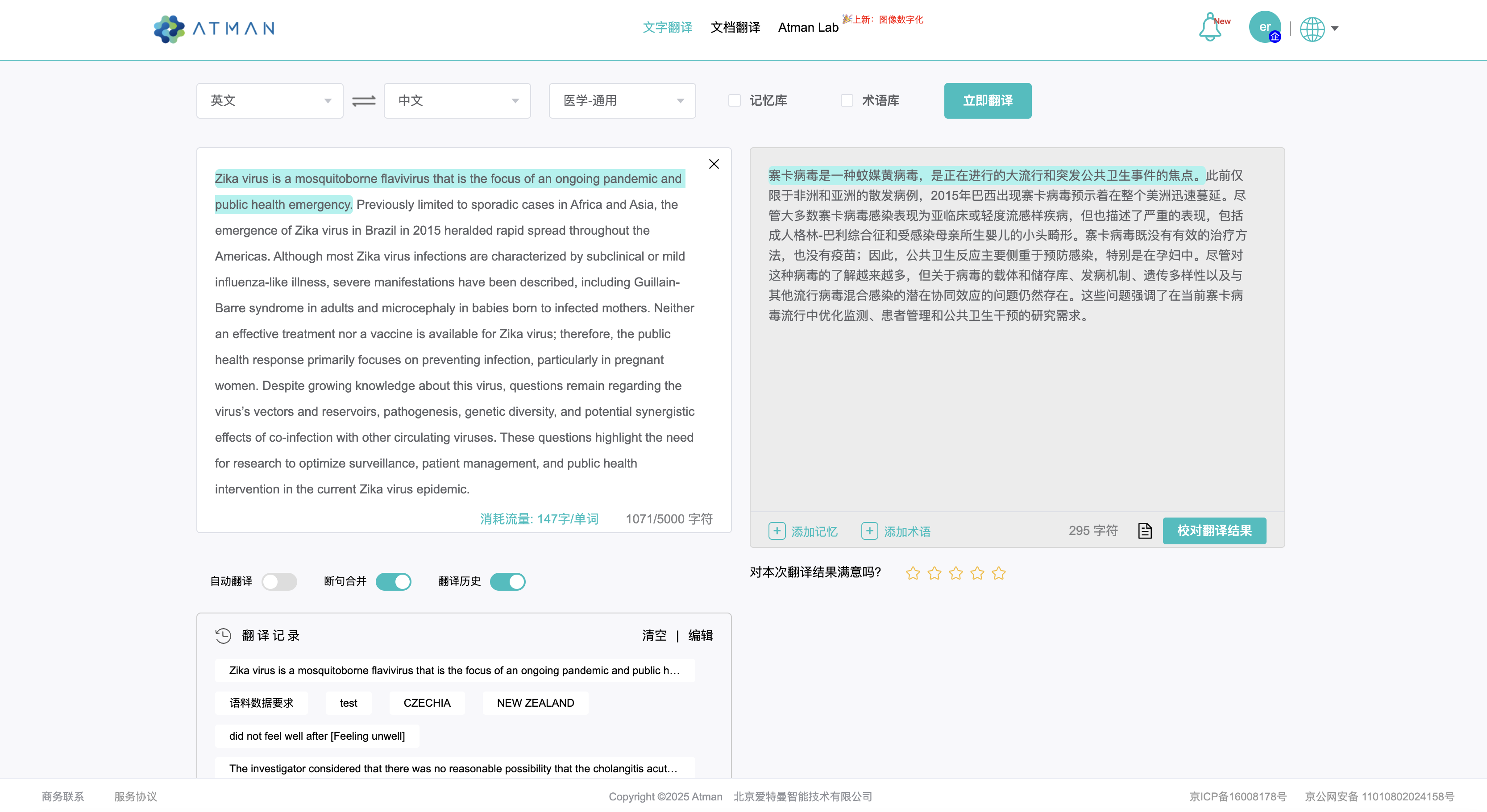Switch to the 文档翻译 tab

pos(735,27)
